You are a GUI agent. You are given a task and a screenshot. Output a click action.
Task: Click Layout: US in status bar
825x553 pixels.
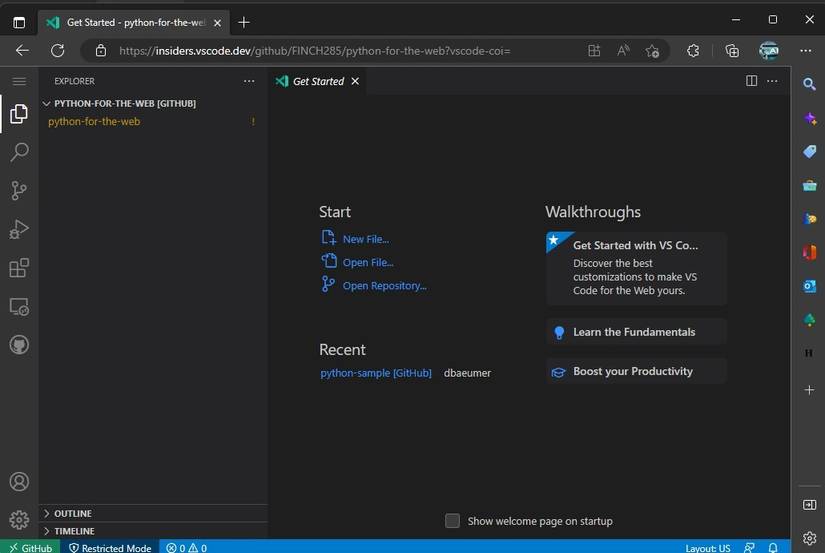708,548
